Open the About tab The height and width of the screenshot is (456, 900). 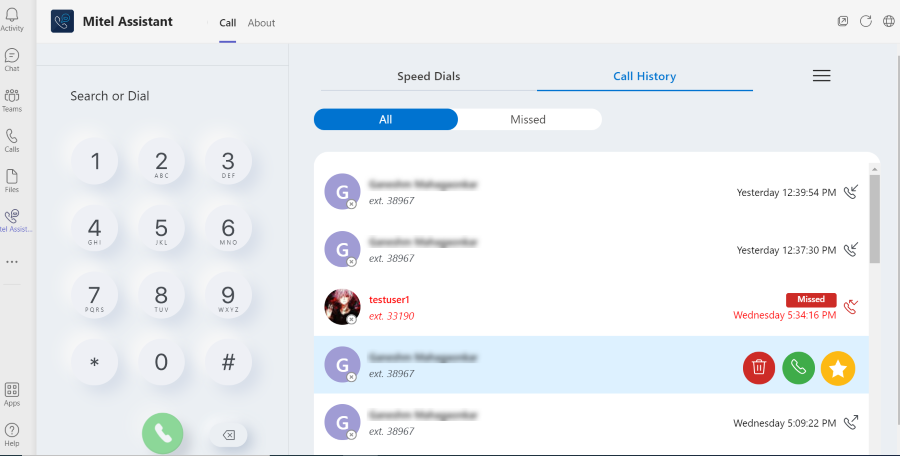[261, 23]
